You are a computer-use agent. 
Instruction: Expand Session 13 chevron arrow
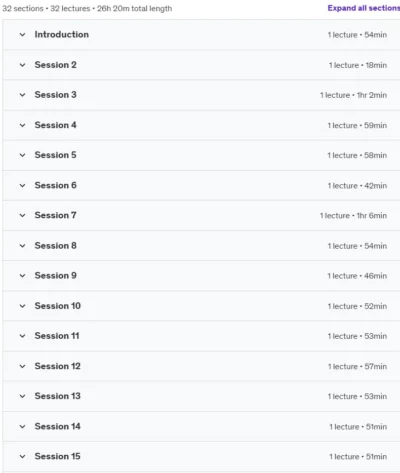pyautogui.click(x=22, y=396)
